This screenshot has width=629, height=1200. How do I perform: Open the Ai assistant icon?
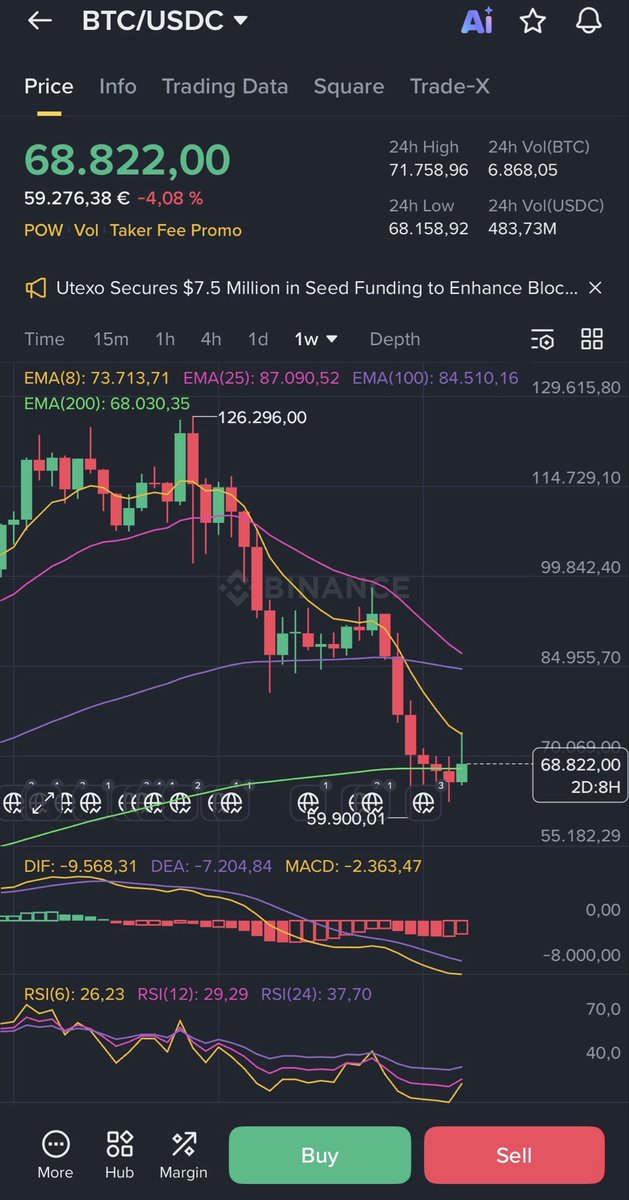[x=477, y=21]
